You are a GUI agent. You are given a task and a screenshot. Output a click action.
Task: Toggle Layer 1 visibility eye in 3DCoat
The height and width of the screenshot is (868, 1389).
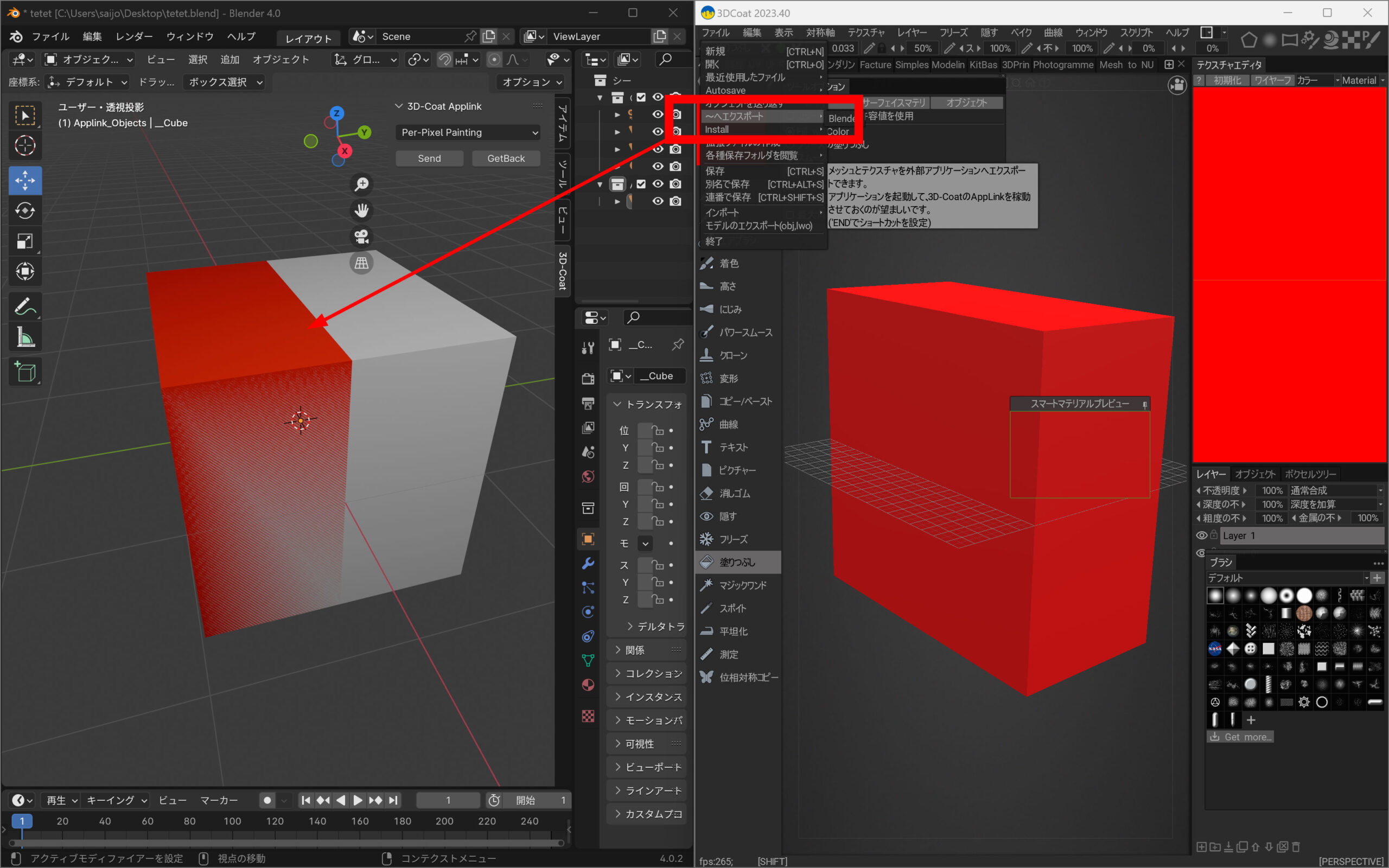[1201, 535]
